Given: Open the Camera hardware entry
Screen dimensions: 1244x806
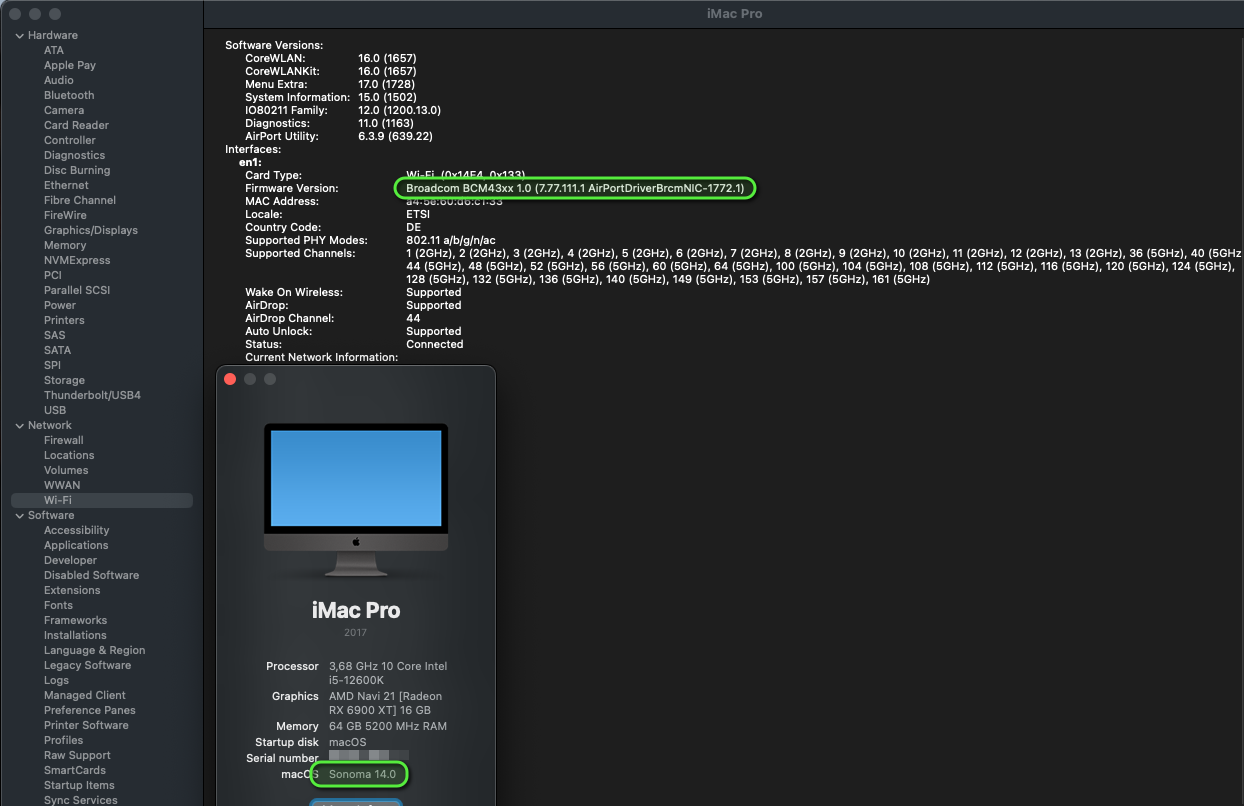Looking at the screenshot, I should [64, 110].
